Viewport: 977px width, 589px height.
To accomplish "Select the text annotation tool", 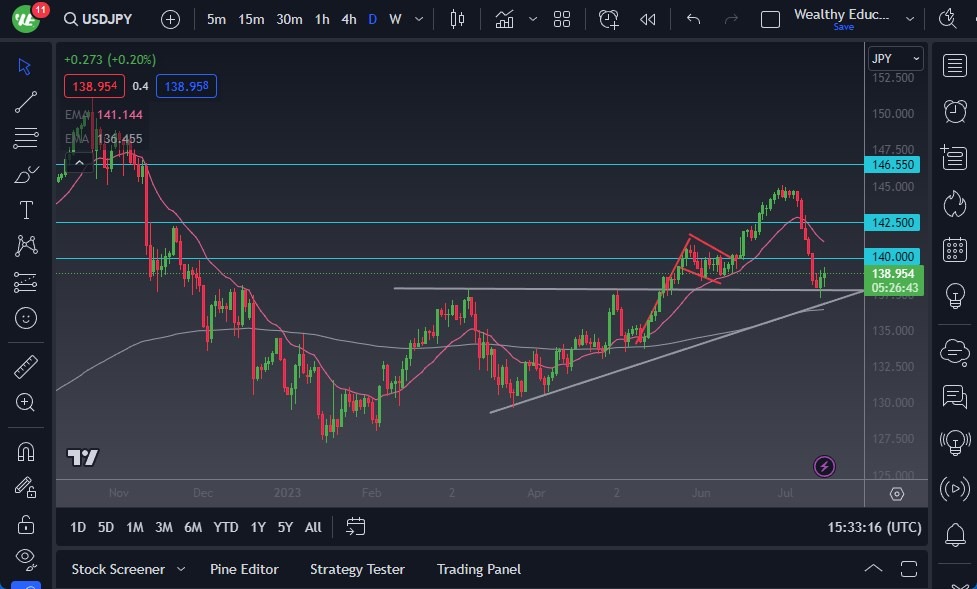I will click(26, 210).
